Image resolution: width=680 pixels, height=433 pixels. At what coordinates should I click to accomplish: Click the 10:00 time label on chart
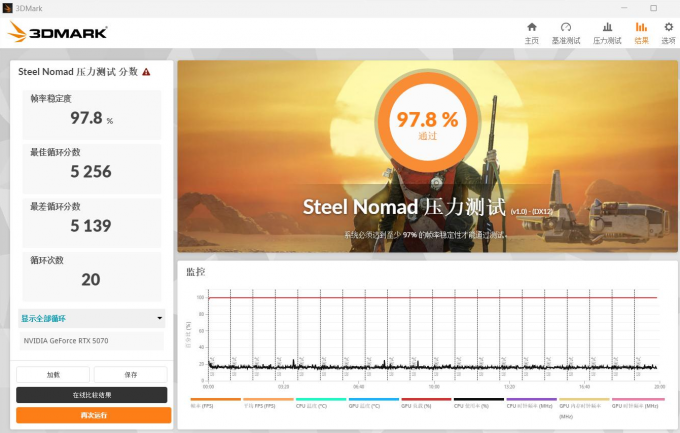(x=434, y=387)
